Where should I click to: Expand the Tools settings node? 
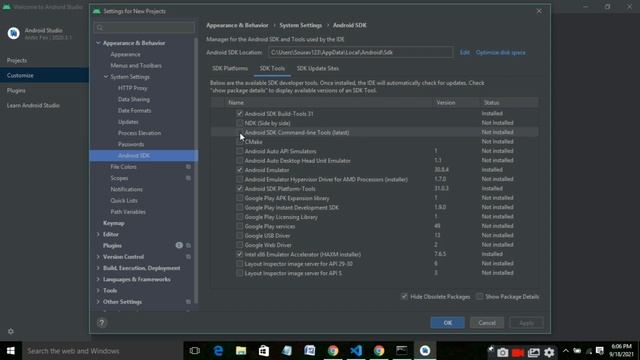(x=98, y=291)
